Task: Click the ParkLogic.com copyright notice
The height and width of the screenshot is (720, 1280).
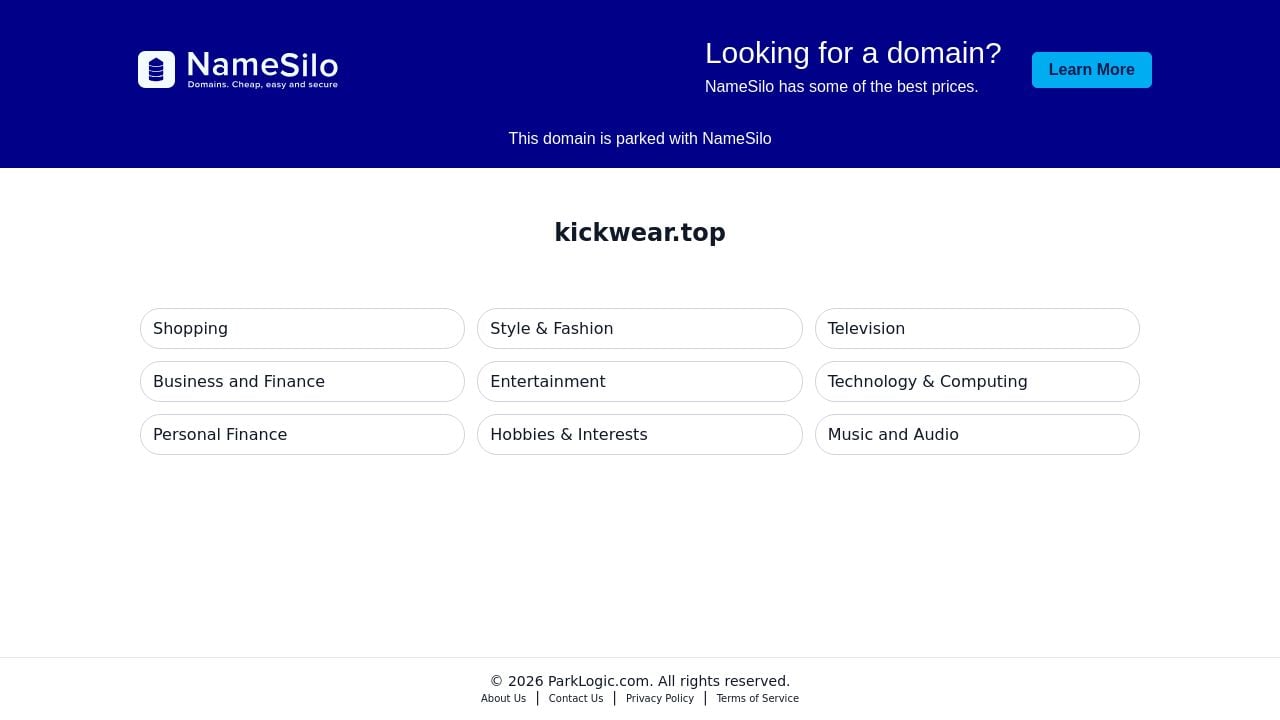Action: [x=640, y=681]
